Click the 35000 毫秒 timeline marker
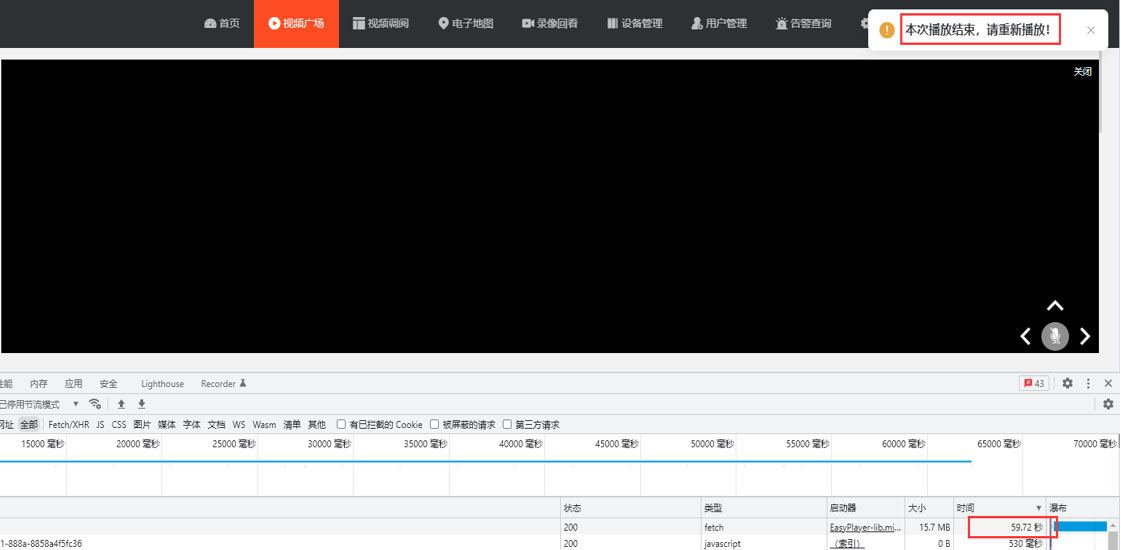The height and width of the screenshot is (550, 1121). pyautogui.click(x=425, y=443)
